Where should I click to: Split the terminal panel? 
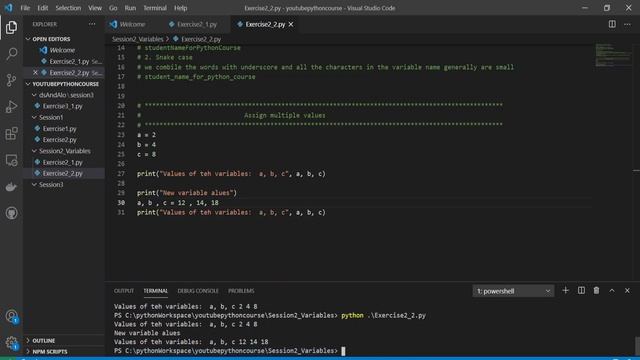tap(581, 291)
